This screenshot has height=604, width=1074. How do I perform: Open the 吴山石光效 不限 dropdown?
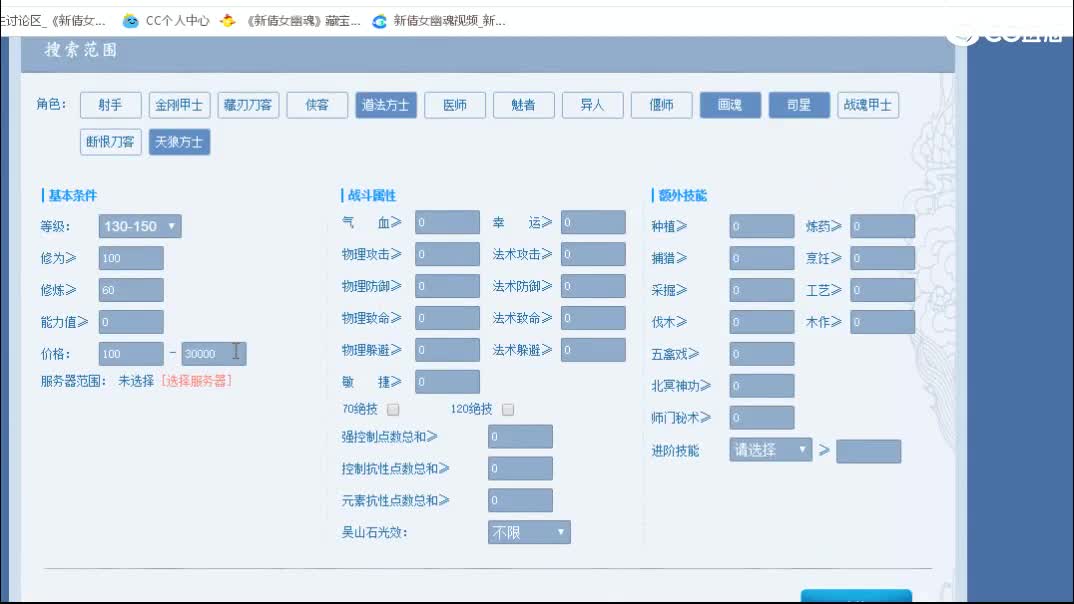click(529, 532)
